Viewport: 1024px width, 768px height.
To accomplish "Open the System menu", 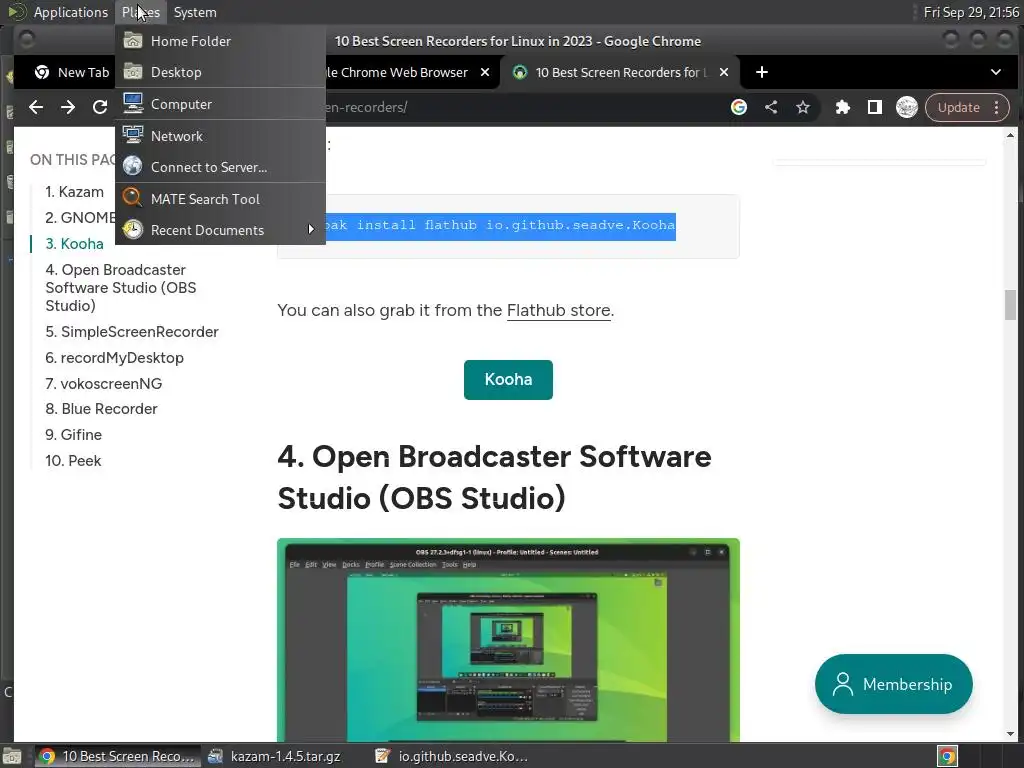I will (x=195, y=12).
